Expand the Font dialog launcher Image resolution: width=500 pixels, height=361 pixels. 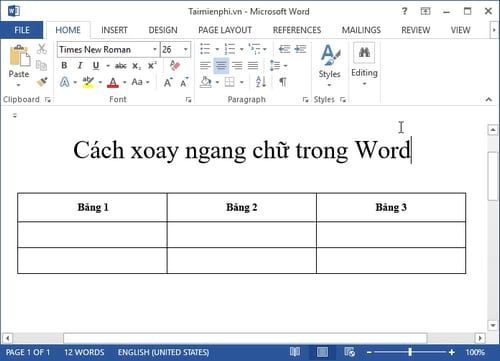(x=188, y=100)
